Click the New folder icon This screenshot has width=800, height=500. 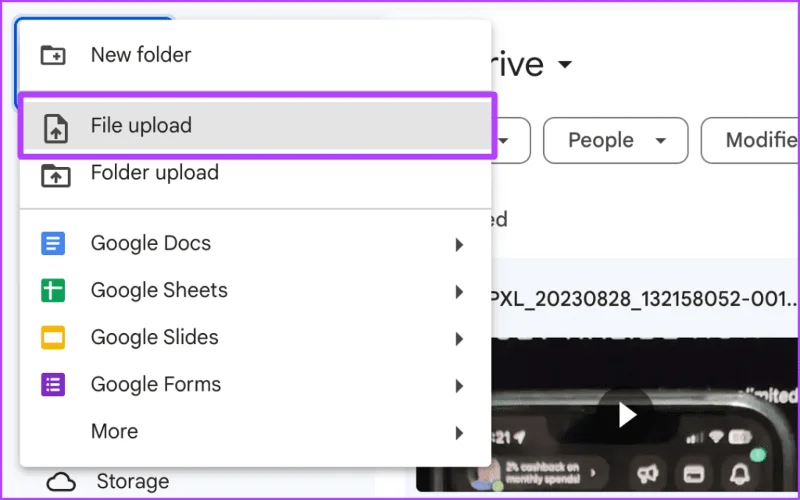tap(53, 55)
